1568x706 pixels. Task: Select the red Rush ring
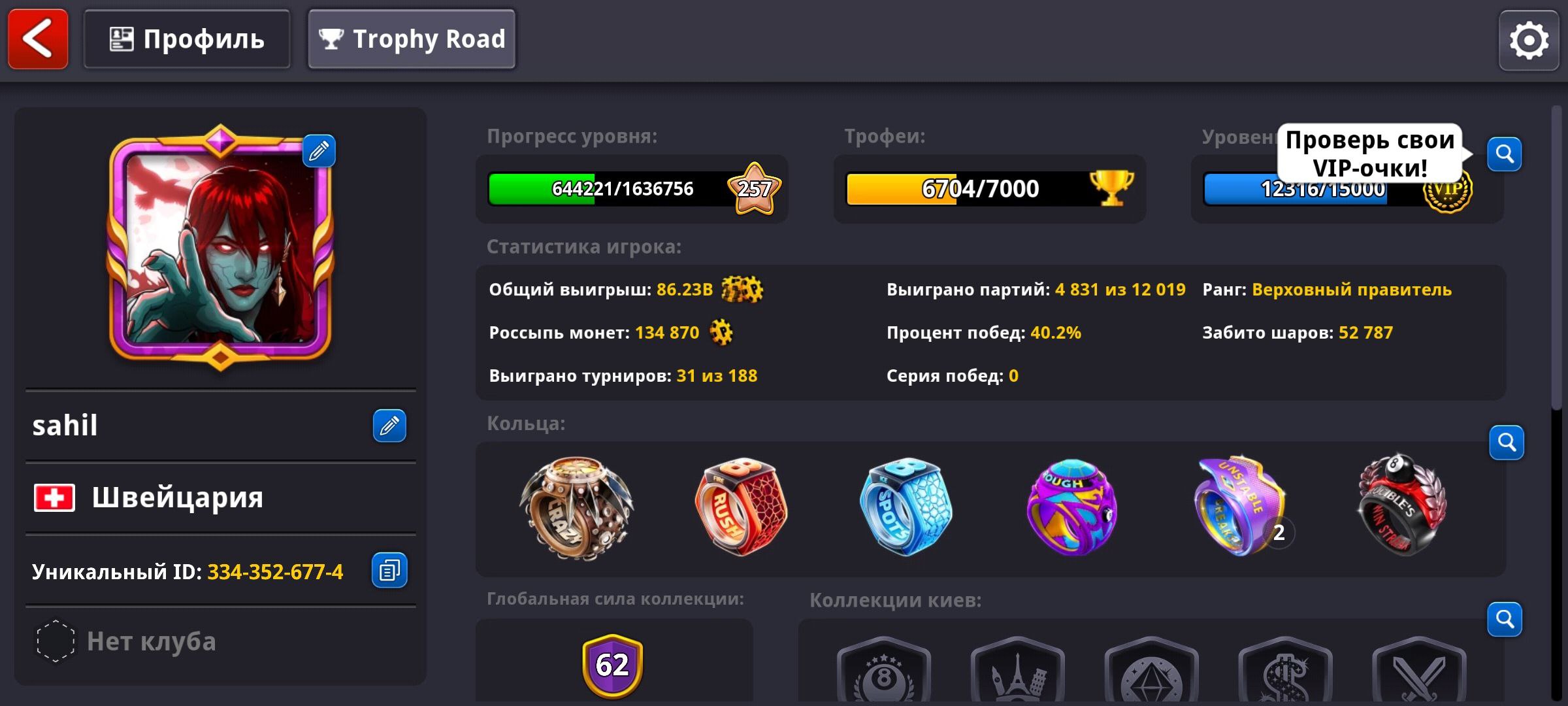click(x=741, y=507)
